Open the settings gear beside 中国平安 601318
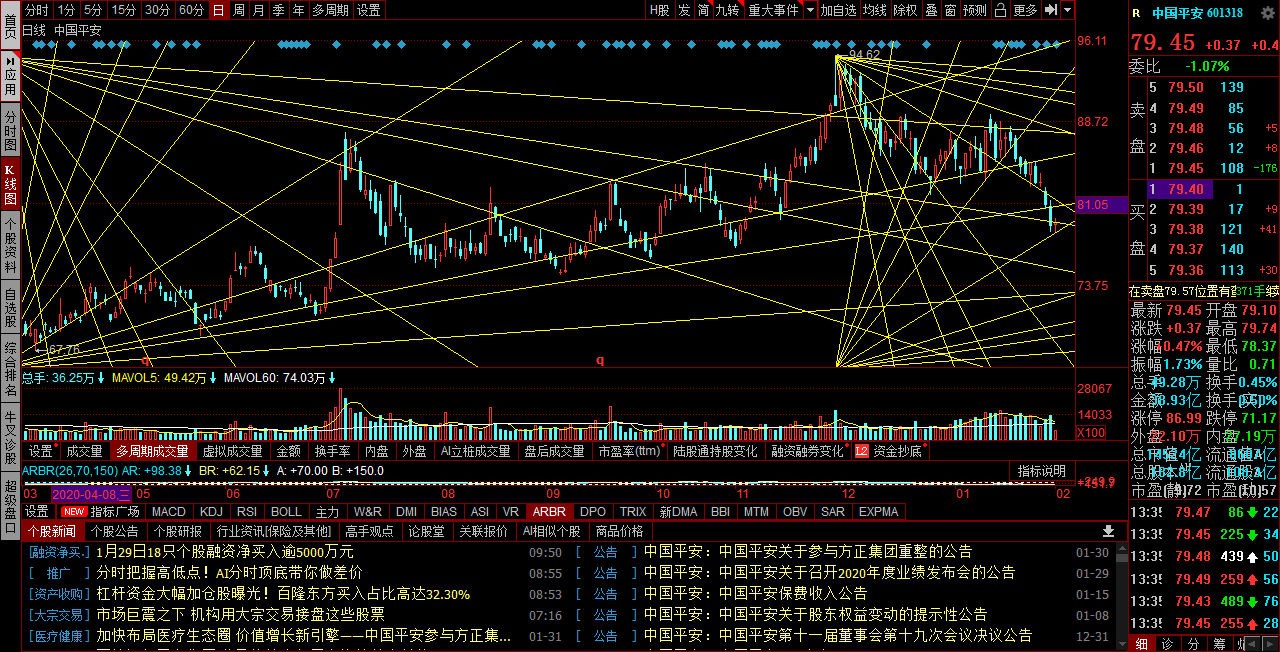This screenshot has height=652, width=1280. coord(1266,13)
